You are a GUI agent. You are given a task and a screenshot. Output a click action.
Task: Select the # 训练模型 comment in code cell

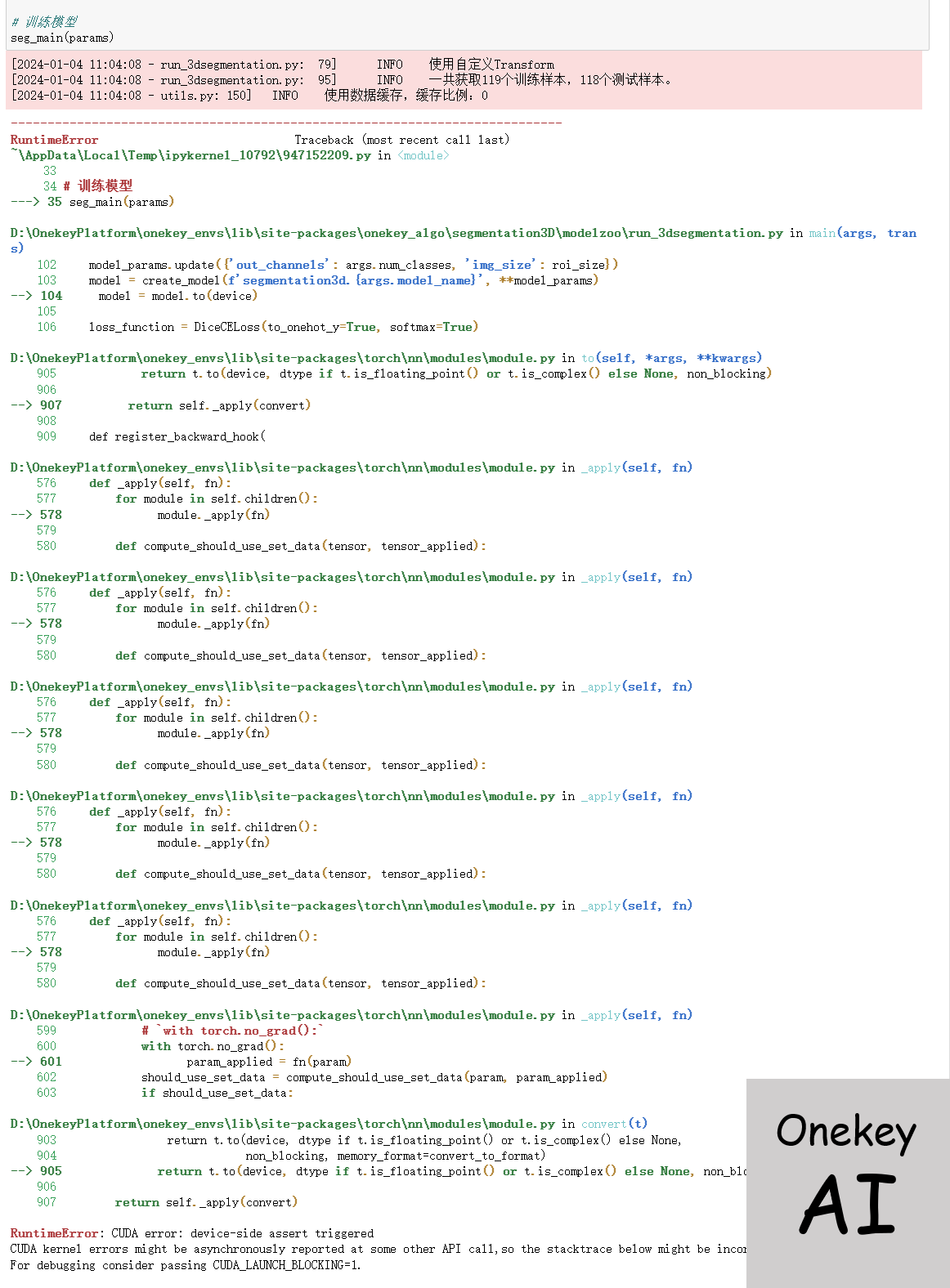click(44, 22)
